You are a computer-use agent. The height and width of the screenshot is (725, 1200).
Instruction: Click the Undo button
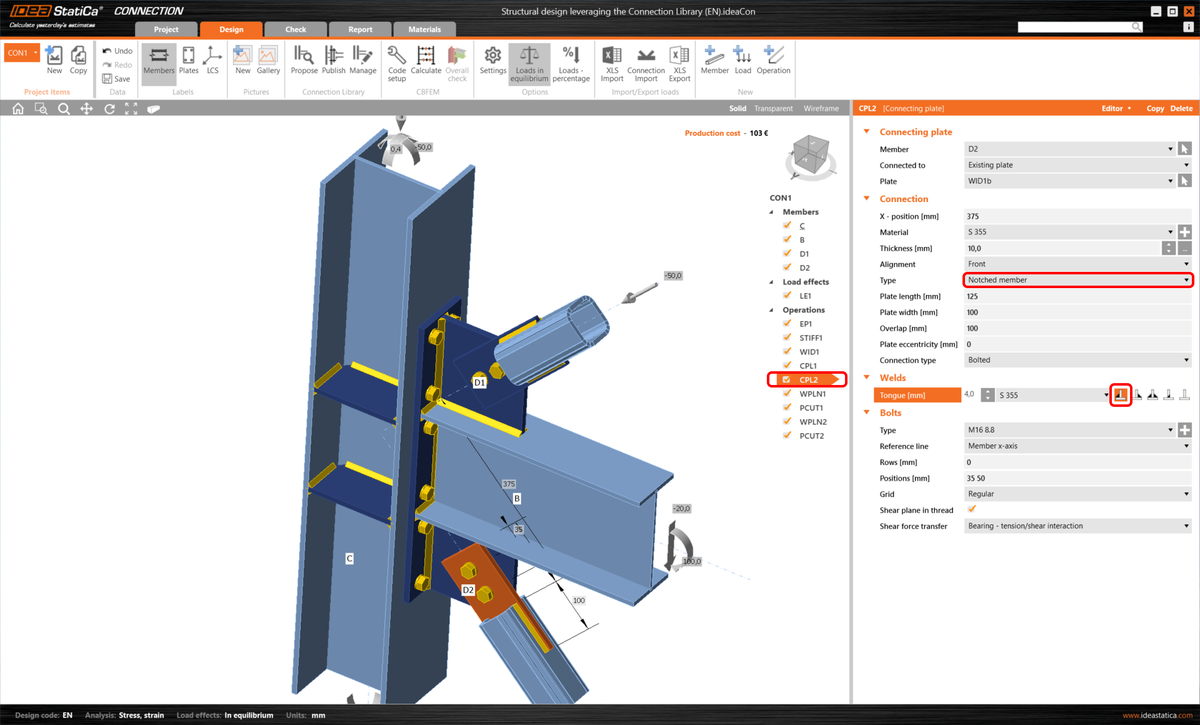pyautogui.click(x=116, y=50)
